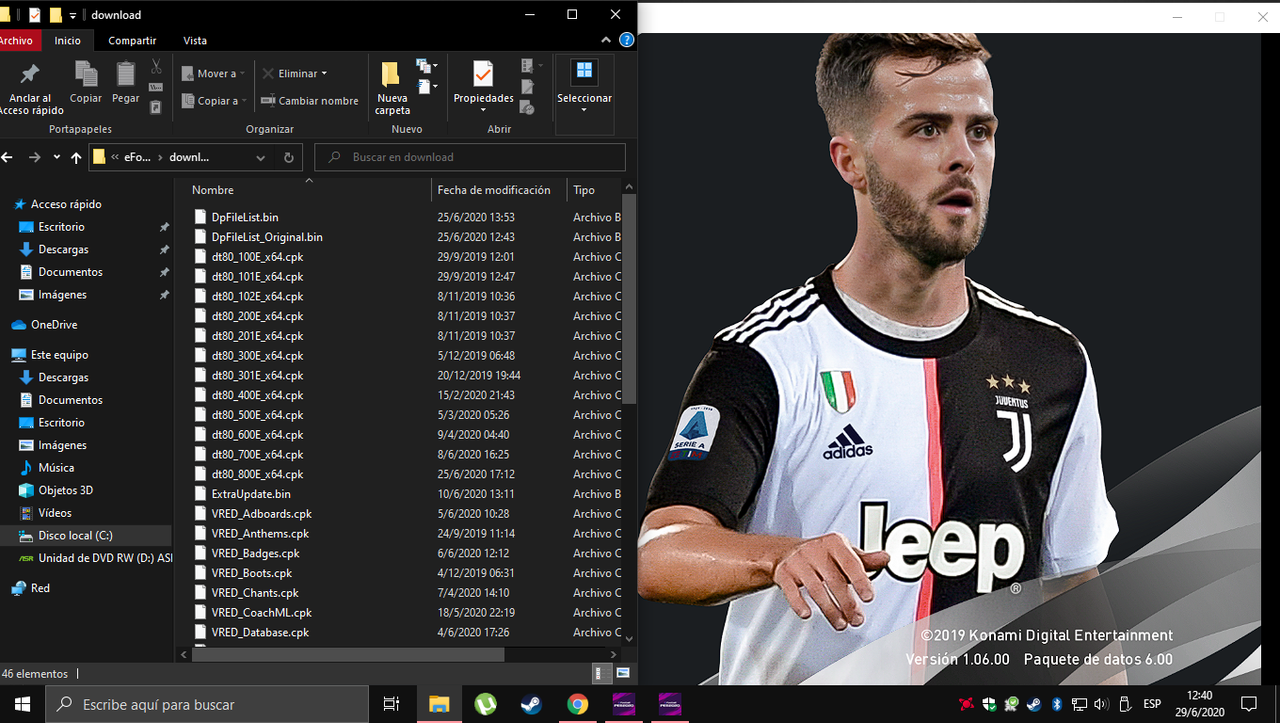
Task: Sort files by the Nombre column header
Action: pos(304,190)
